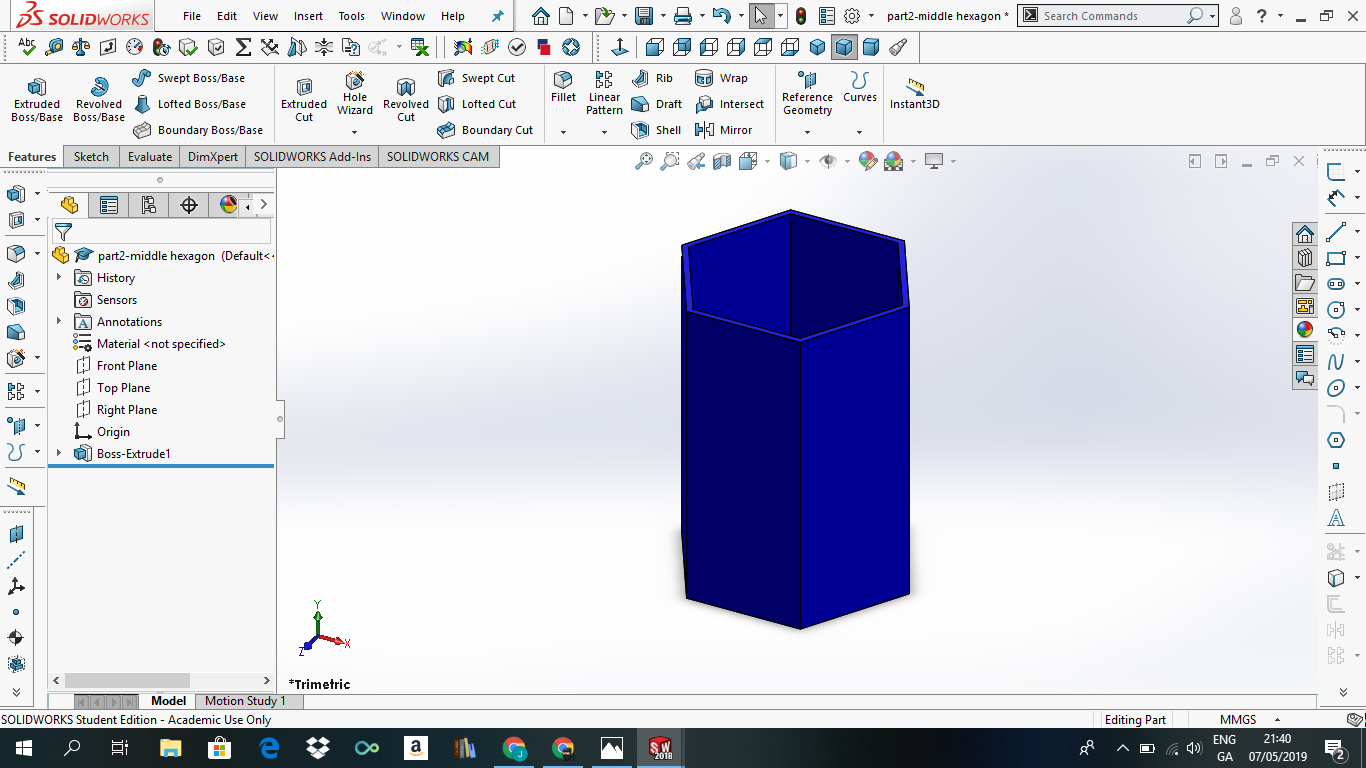Viewport: 1366px width, 768px height.
Task: Switch to the Sketch tab
Action: pos(91,157)
